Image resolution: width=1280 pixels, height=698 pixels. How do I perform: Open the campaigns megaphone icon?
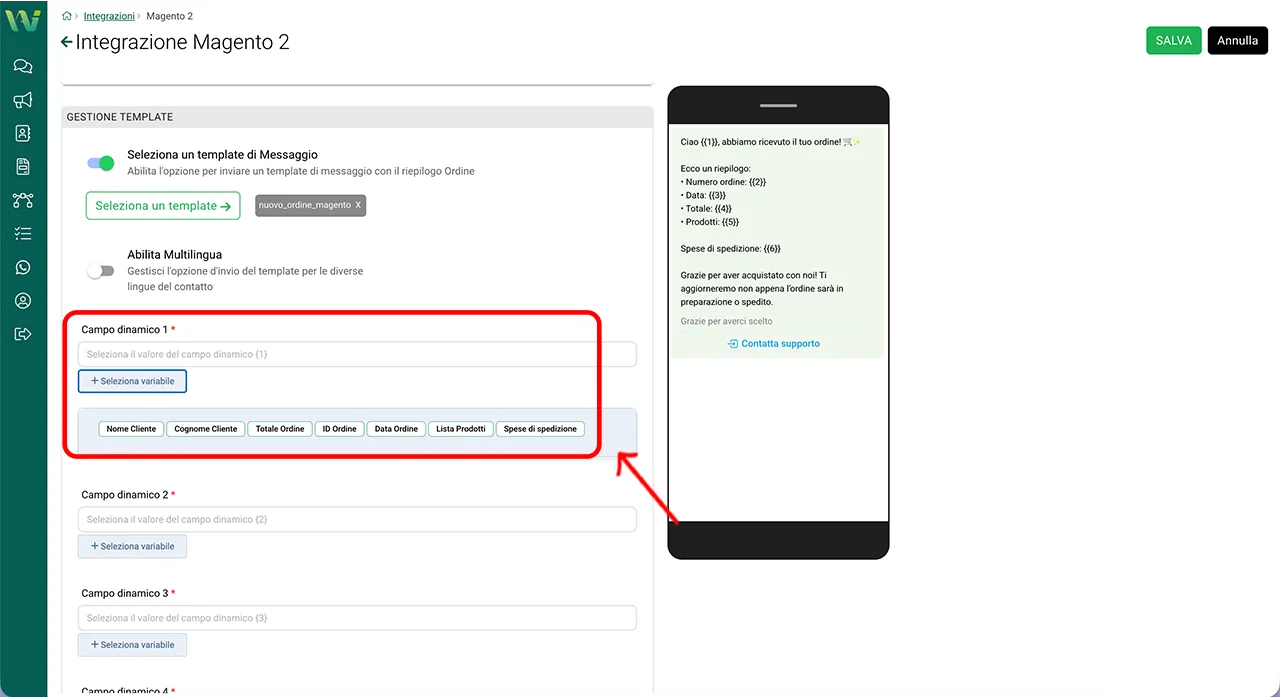(x=23, y=100)
